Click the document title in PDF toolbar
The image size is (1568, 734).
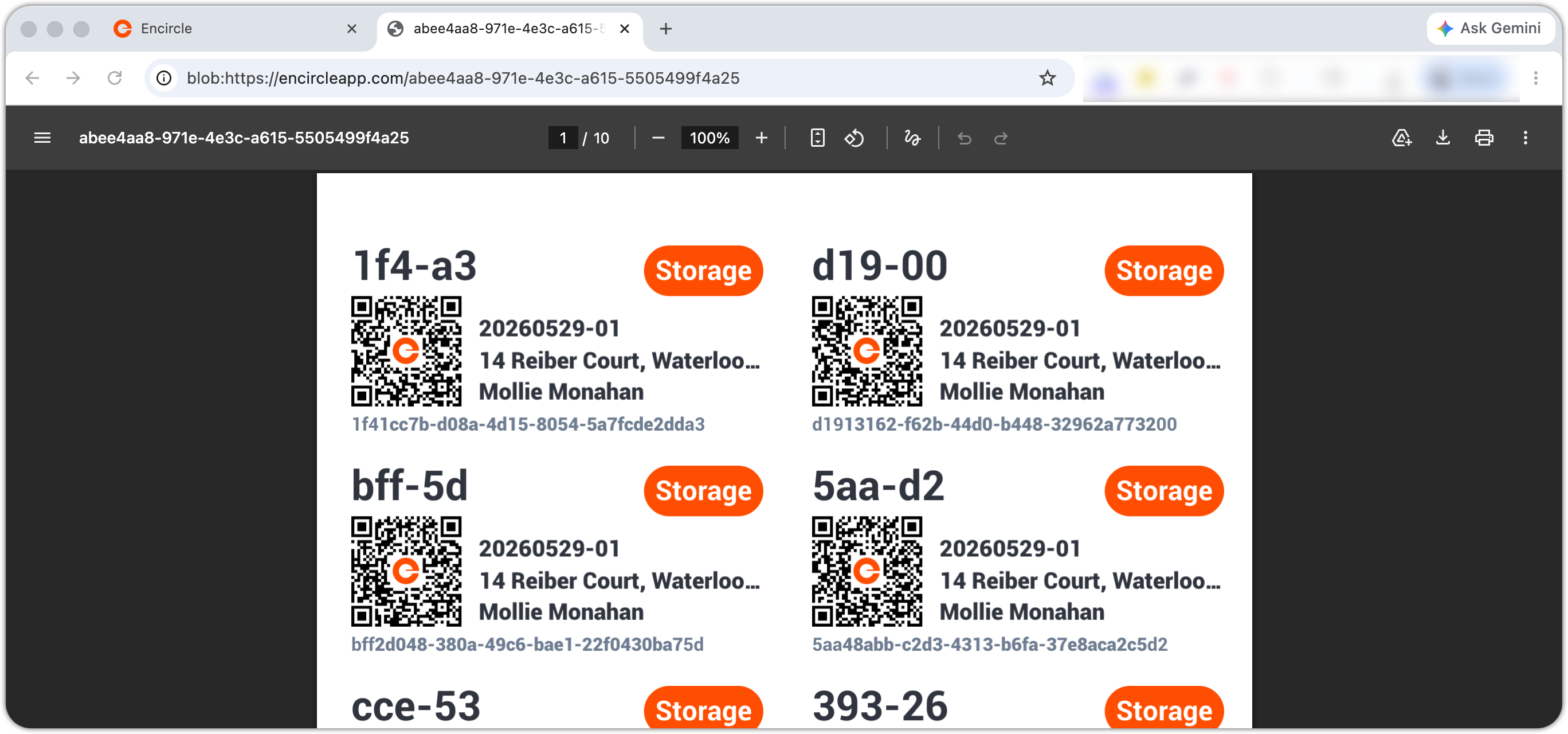[x=244, y=138]
